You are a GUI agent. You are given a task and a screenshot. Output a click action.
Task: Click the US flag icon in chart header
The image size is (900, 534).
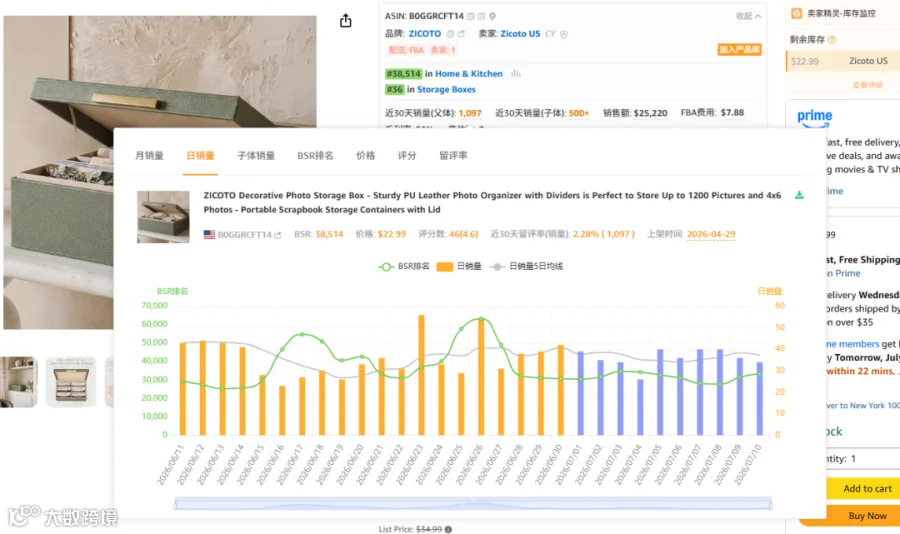click(210, 234)
